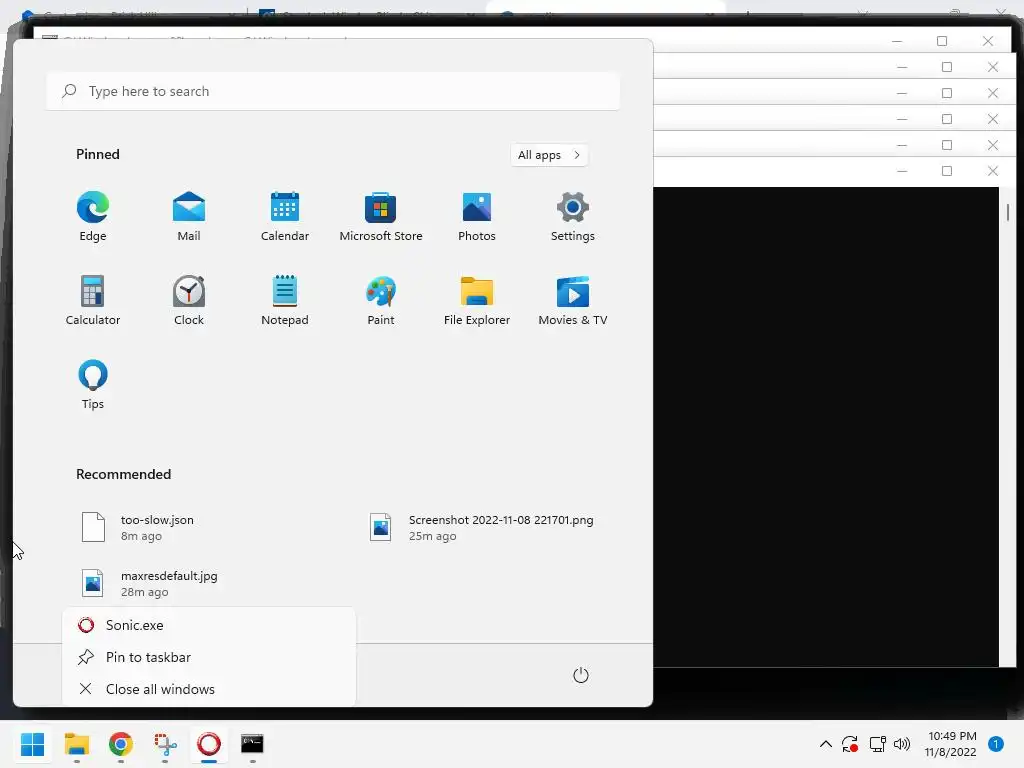The width and height of the screenshot is (1024, 768).
Task: Click the power button in Start menu
Action: (581, 675)
